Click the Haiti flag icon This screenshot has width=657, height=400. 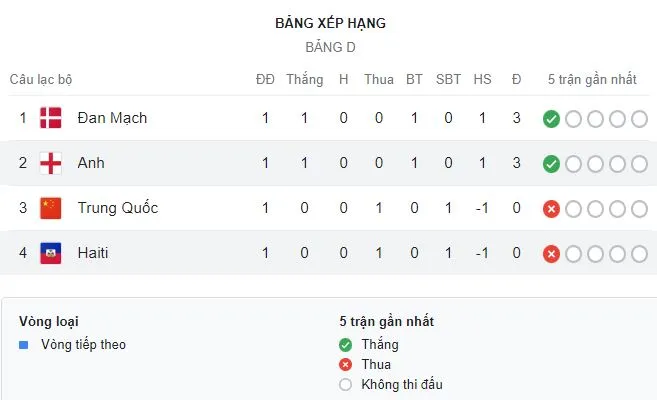[50, 254]
